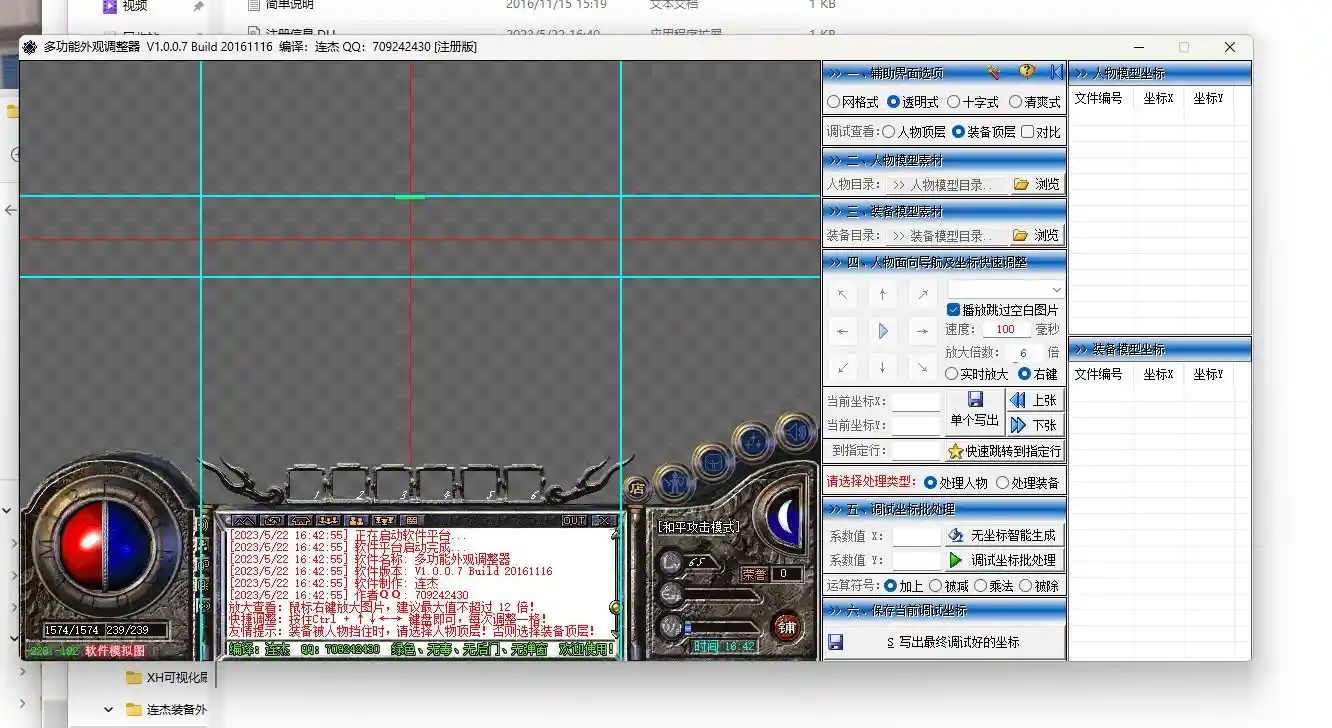Click the magic wand icon in section one header

point(993,72)
